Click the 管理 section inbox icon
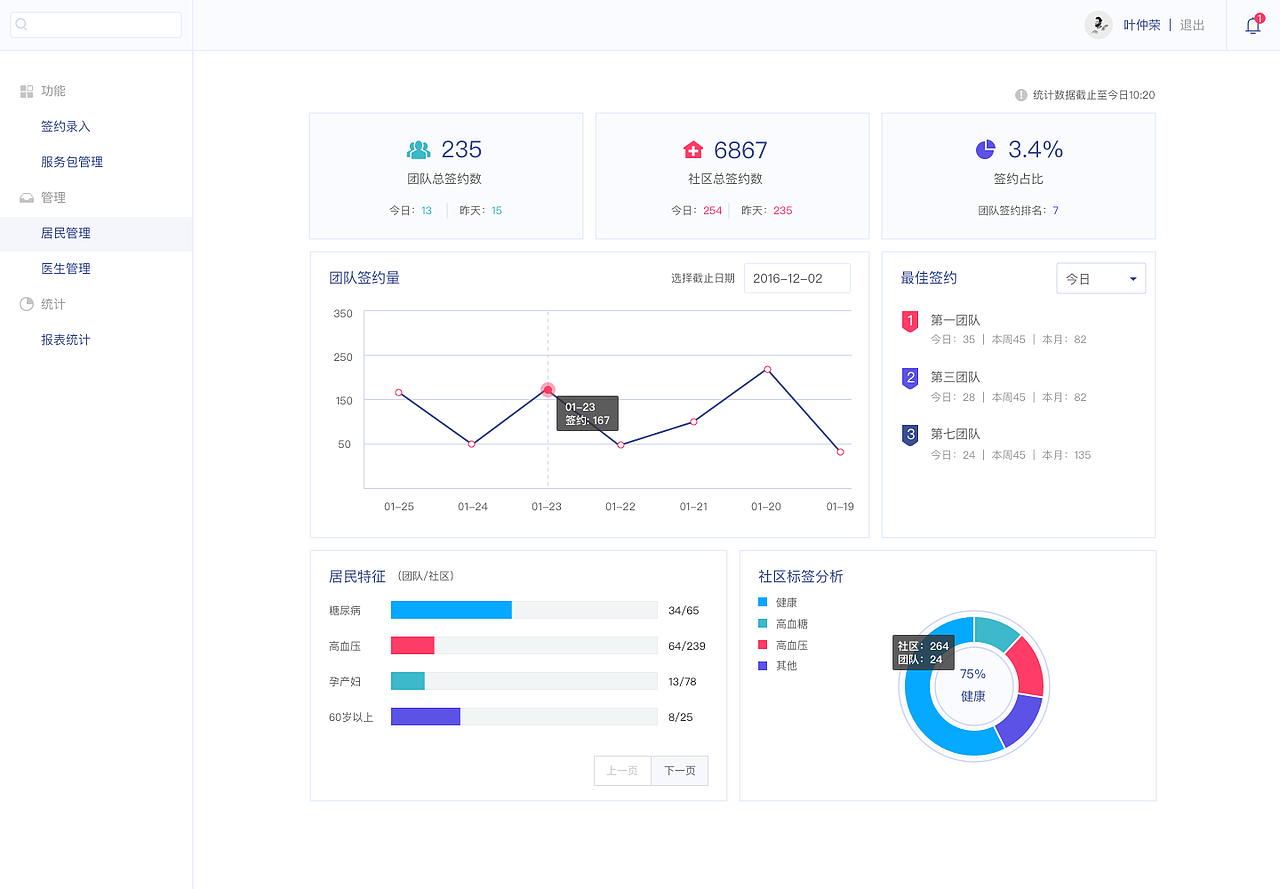The image size is (1280, 889). pyautogui.click(x=27, y=198)
